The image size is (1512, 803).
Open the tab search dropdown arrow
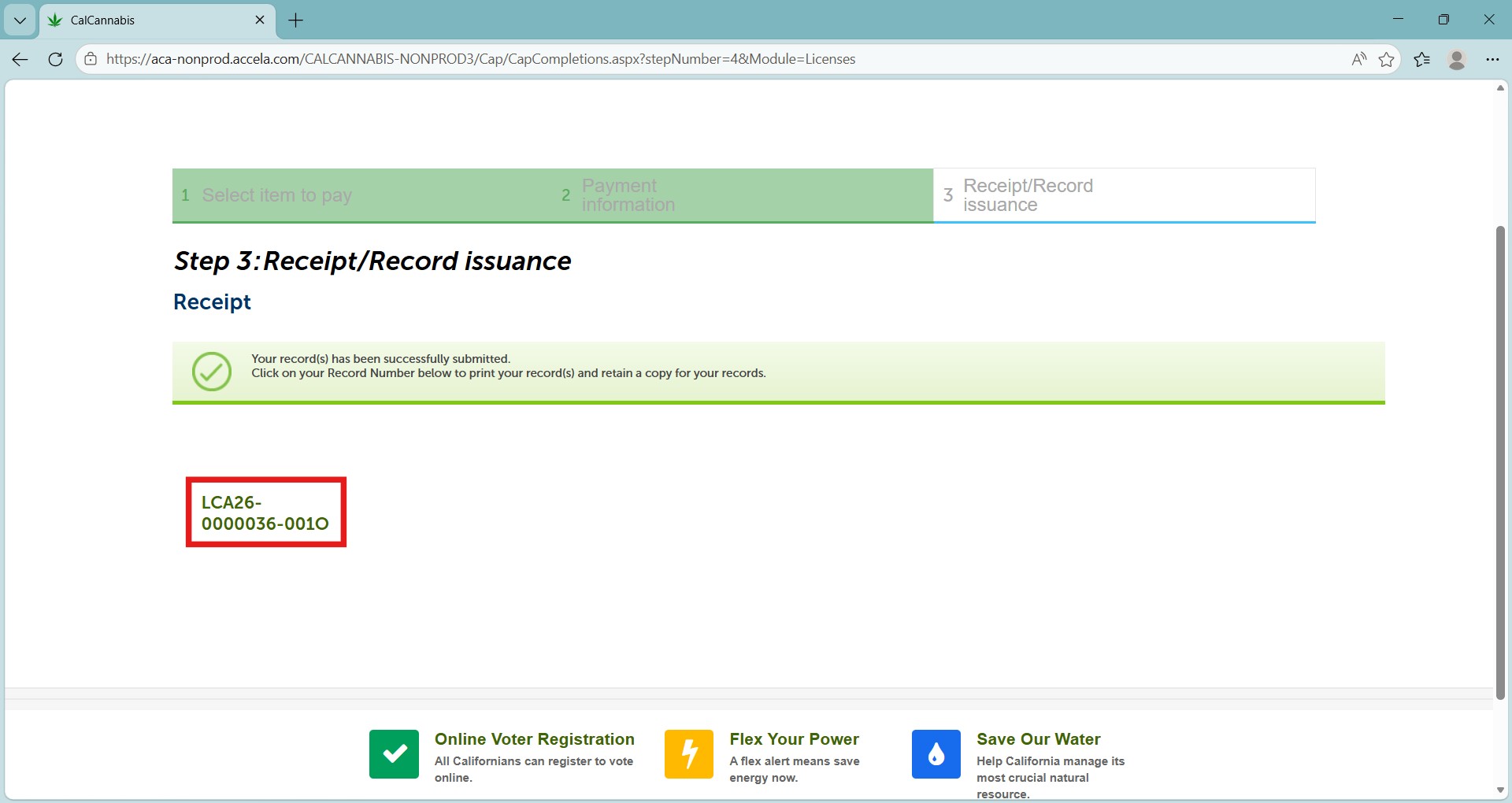tap(20, 20)
